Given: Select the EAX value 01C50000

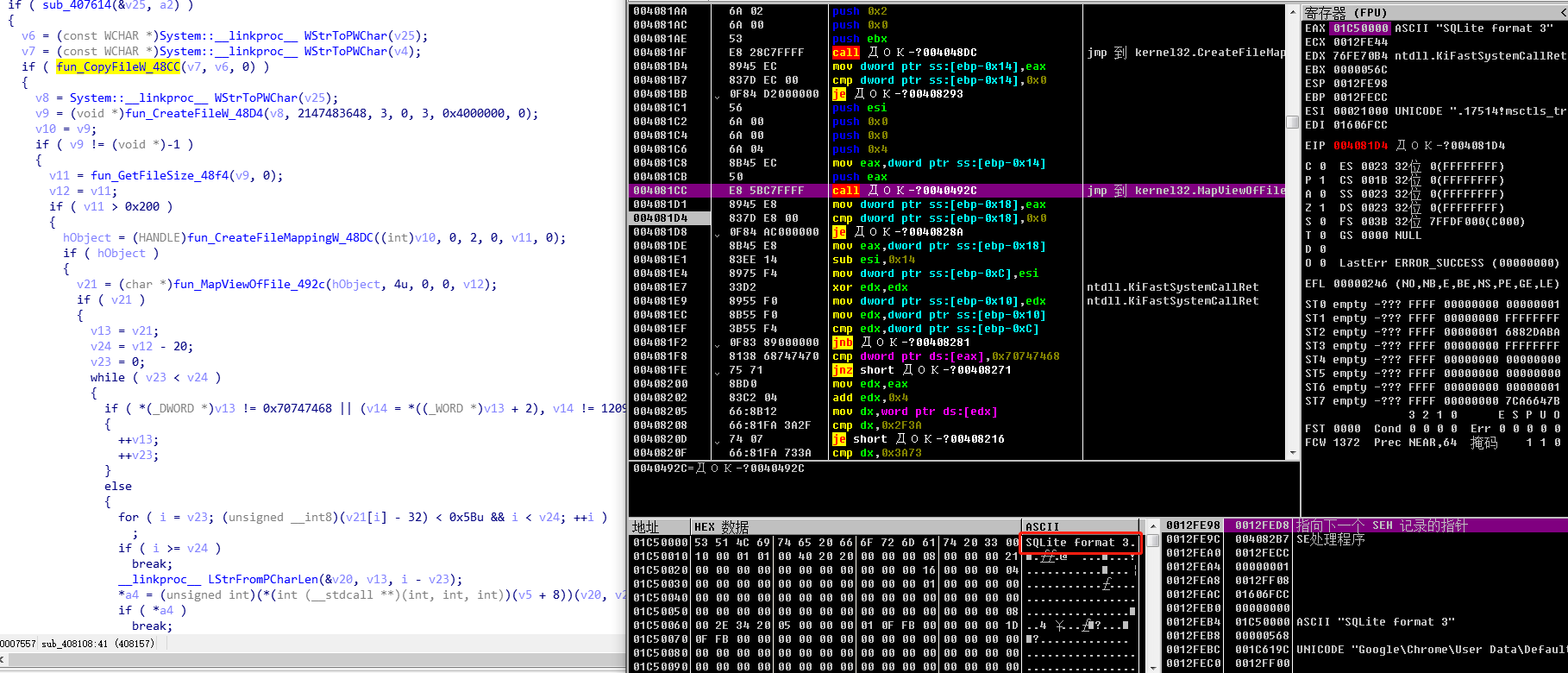Looking at the screenshot, I should (1360, 28).
